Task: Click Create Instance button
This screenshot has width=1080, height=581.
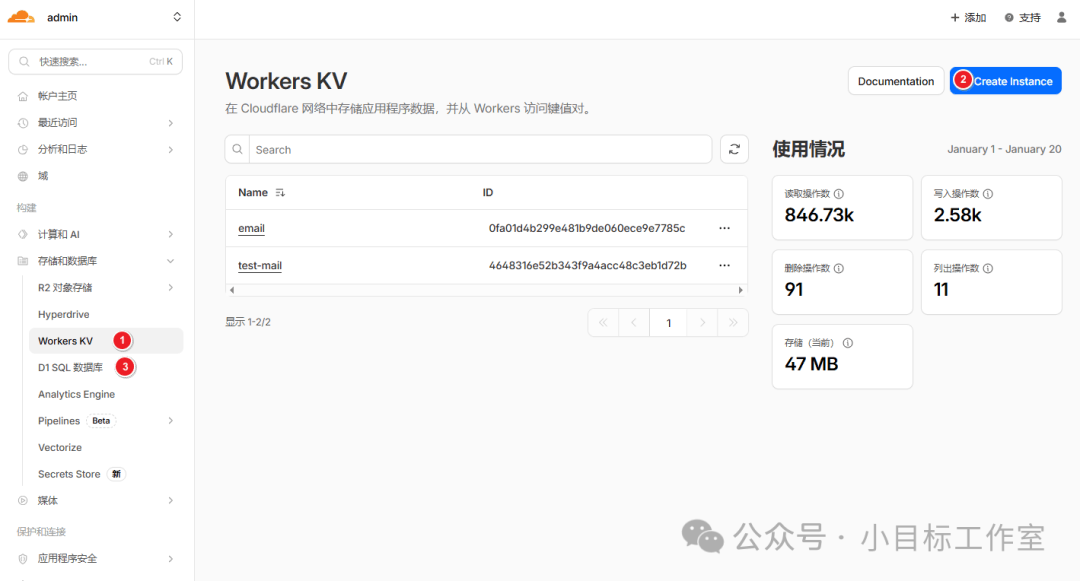Action: coord(1005,81)
